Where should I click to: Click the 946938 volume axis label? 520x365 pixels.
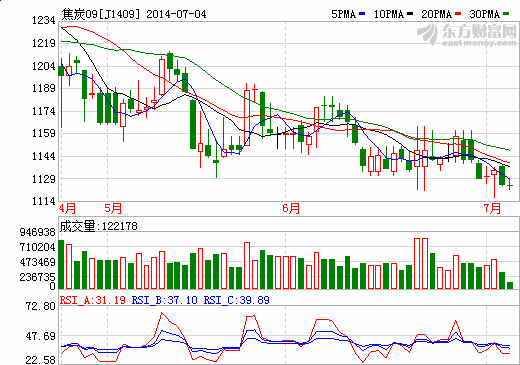[38, 232]
